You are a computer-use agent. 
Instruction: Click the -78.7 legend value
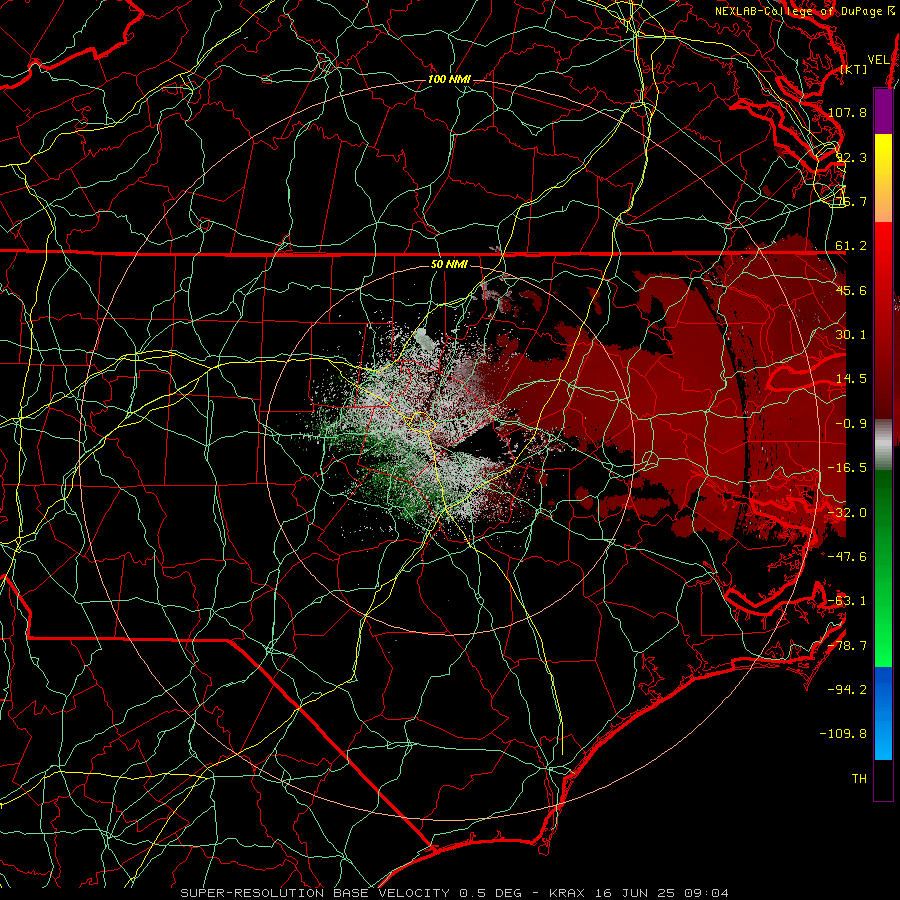(x=847, y=646)
